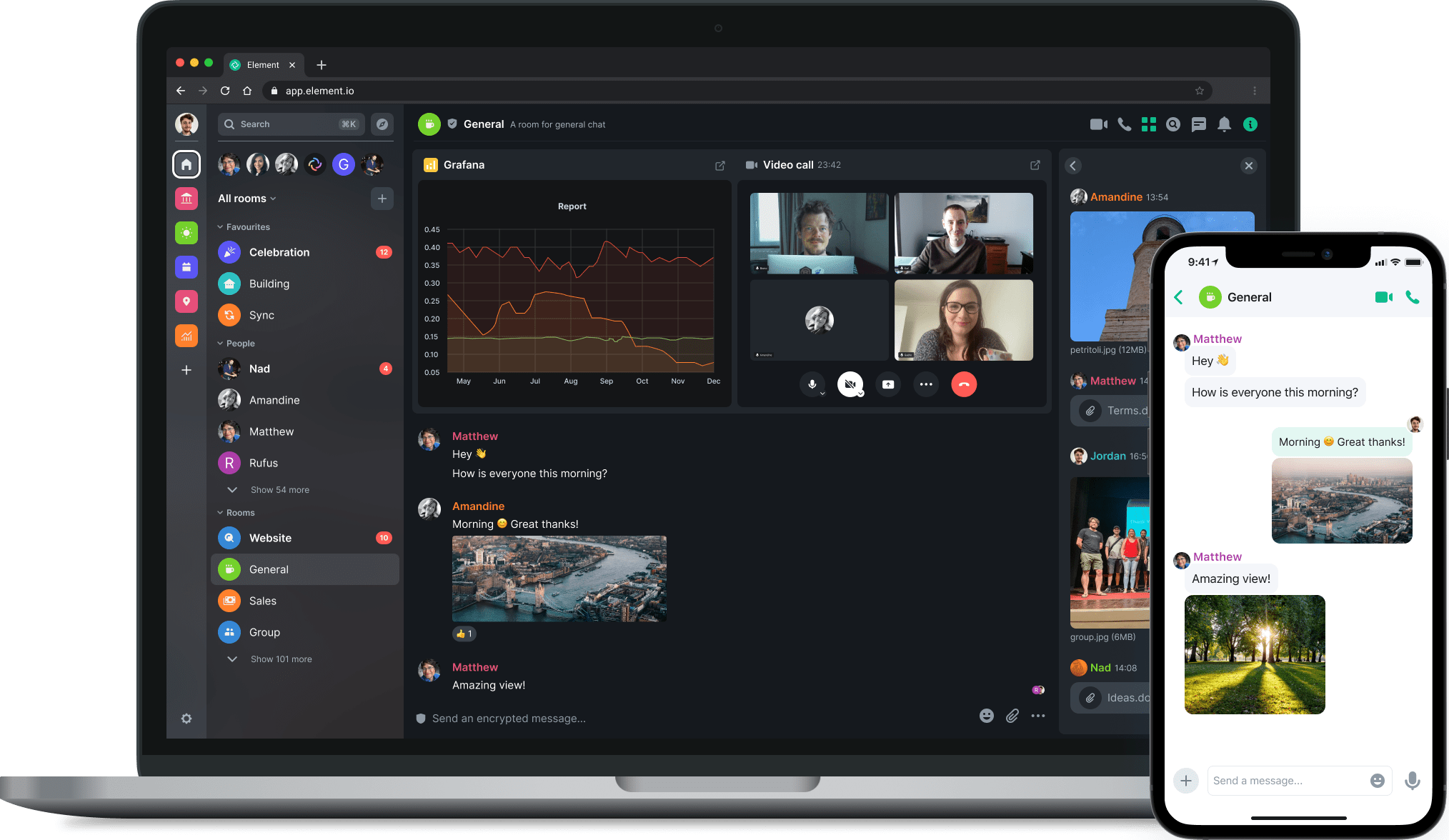Open the browser three-dot menu
The image size is (1449, 840).
coord(1255,91)
